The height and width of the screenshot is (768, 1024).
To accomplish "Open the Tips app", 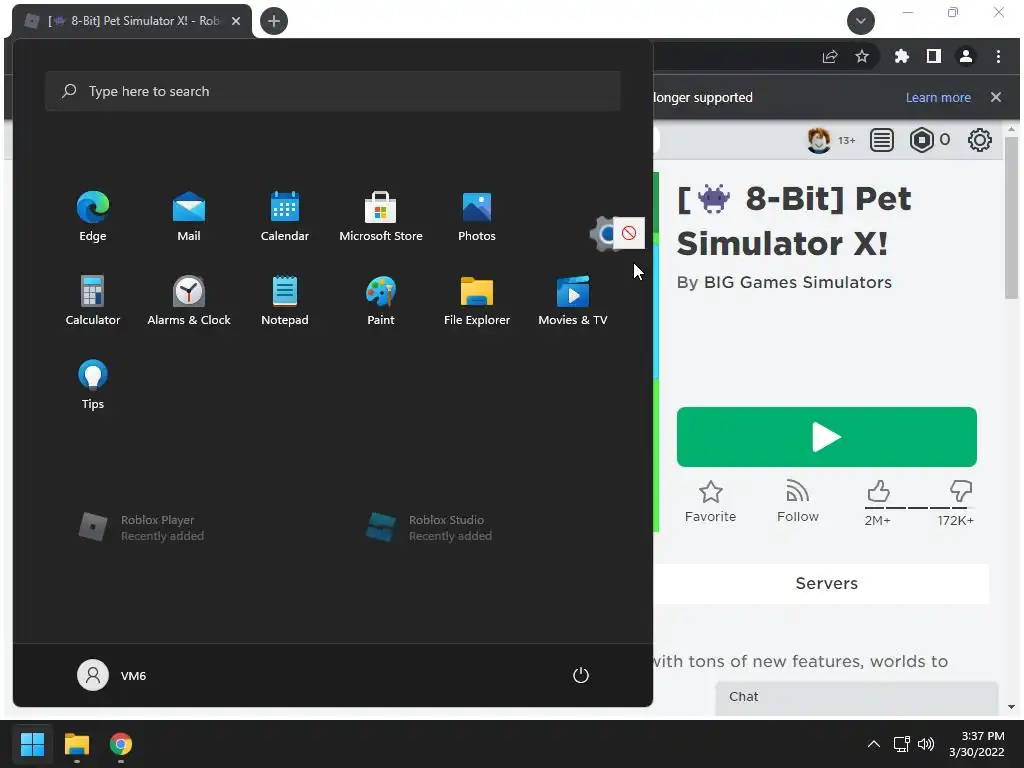I will pyautogui.click(x=93, y=385).
